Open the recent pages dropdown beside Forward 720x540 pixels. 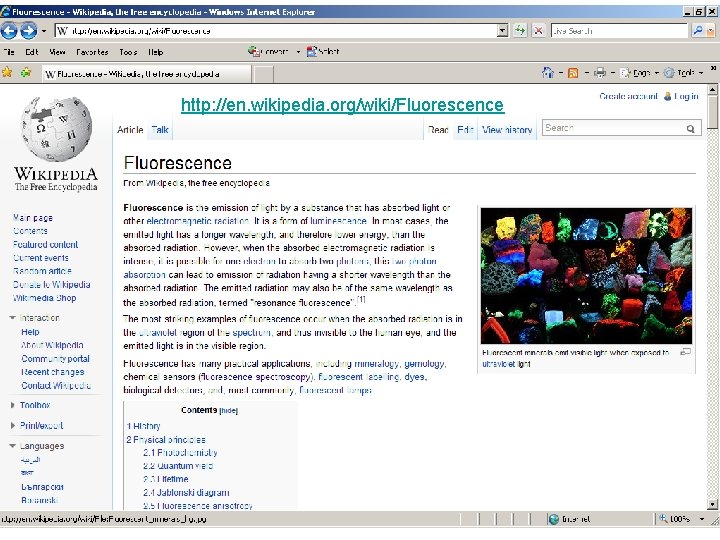[44, 31]
